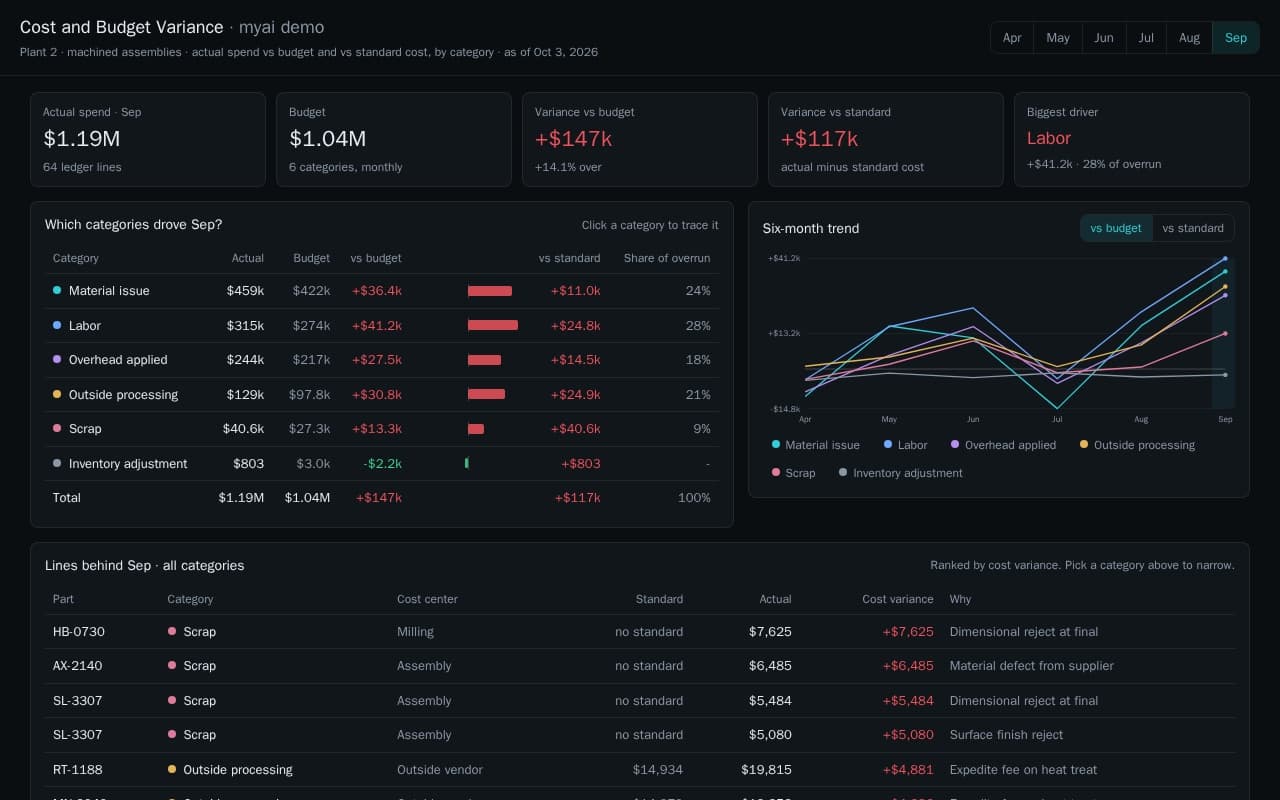
Task: Click the "Material defect from supplier" reason
Action: pyautogui.click(x=1031, y=666)
